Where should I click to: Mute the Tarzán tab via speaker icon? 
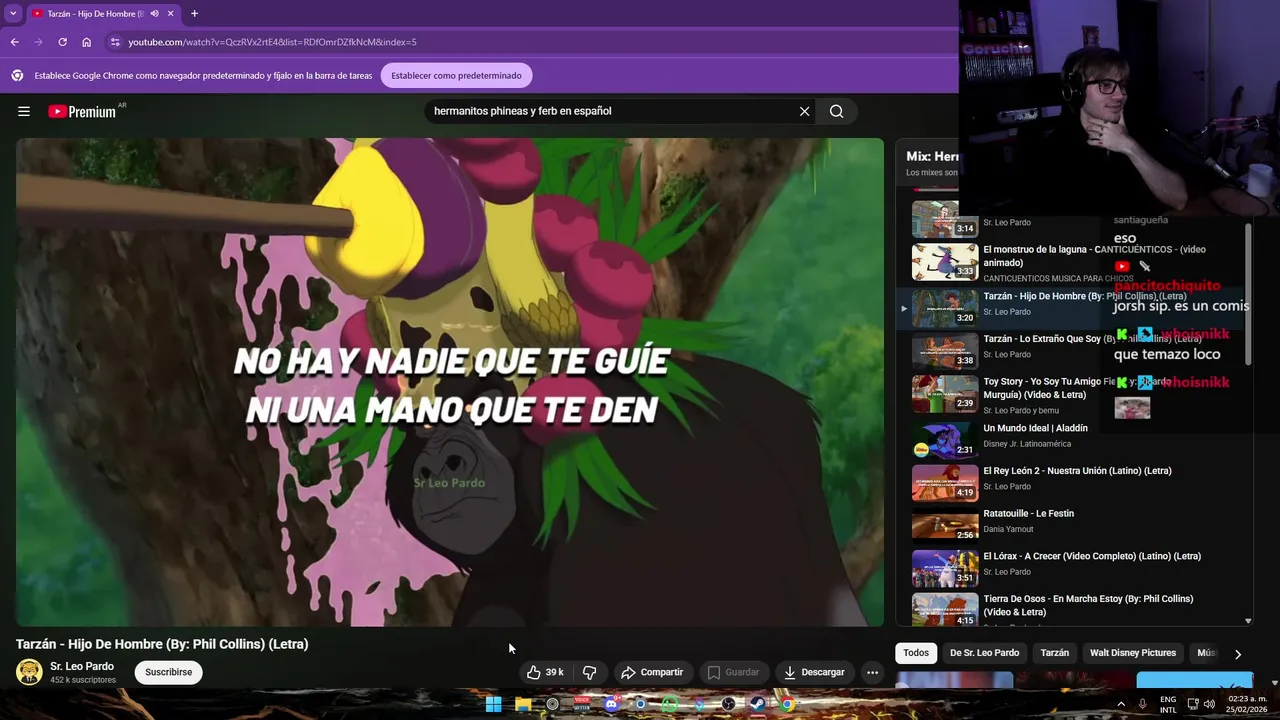(x=154, y=13)
